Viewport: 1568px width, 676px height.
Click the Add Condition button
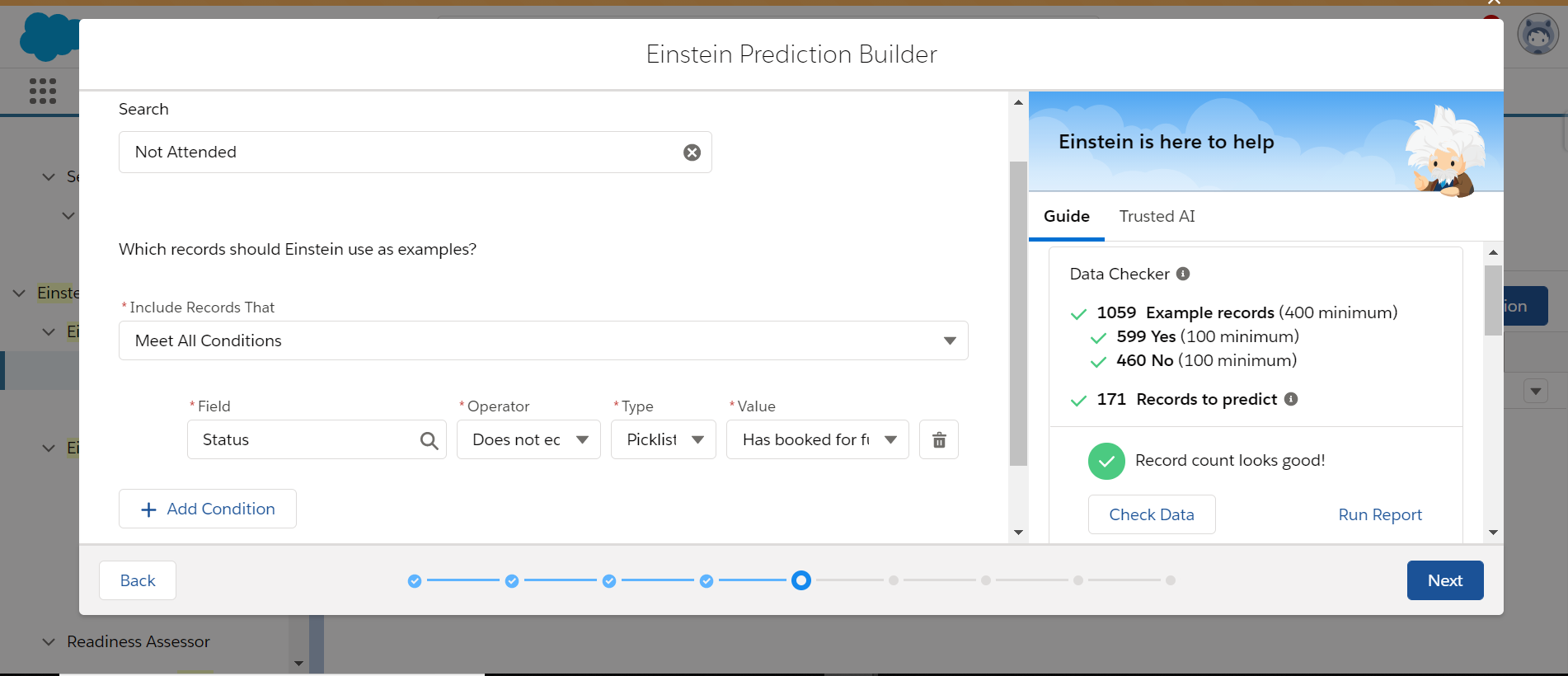coord(208,509)
